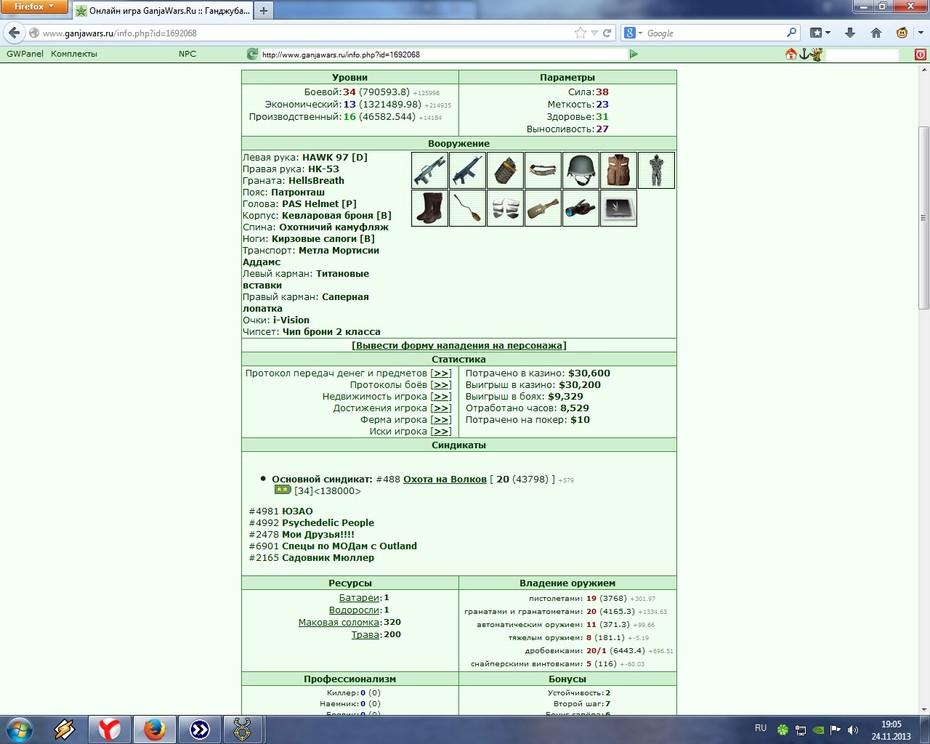The width and height of the screenshot is (930, 744).
Task: Click the Firefox icon in the taskbar
Action: (155, 729)
